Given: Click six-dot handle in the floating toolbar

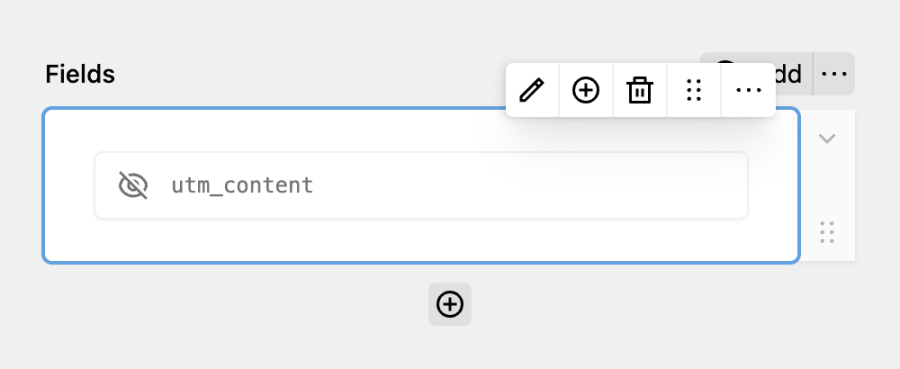Looking at the screenshot, I should [x=694, y=90].
